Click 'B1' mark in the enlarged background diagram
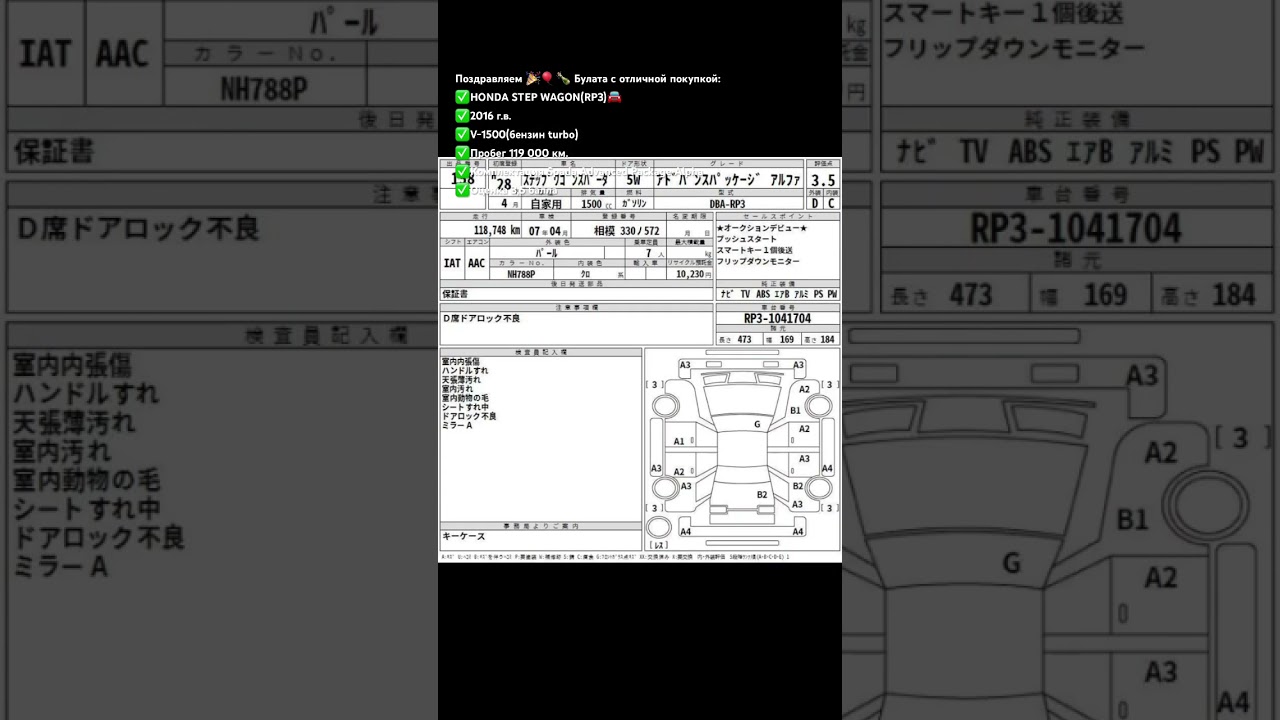This screenshot has width=1280, height=720. pyautogui.click(x=1132, y=520)
